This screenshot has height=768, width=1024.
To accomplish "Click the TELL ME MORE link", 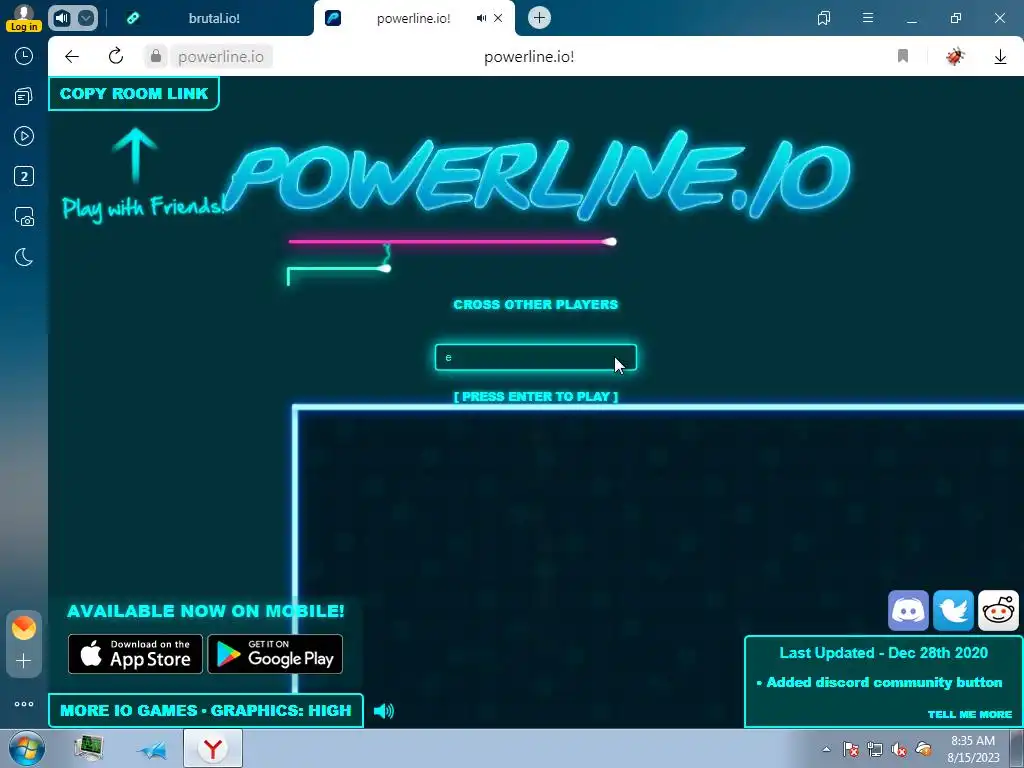I will point(970,714).
